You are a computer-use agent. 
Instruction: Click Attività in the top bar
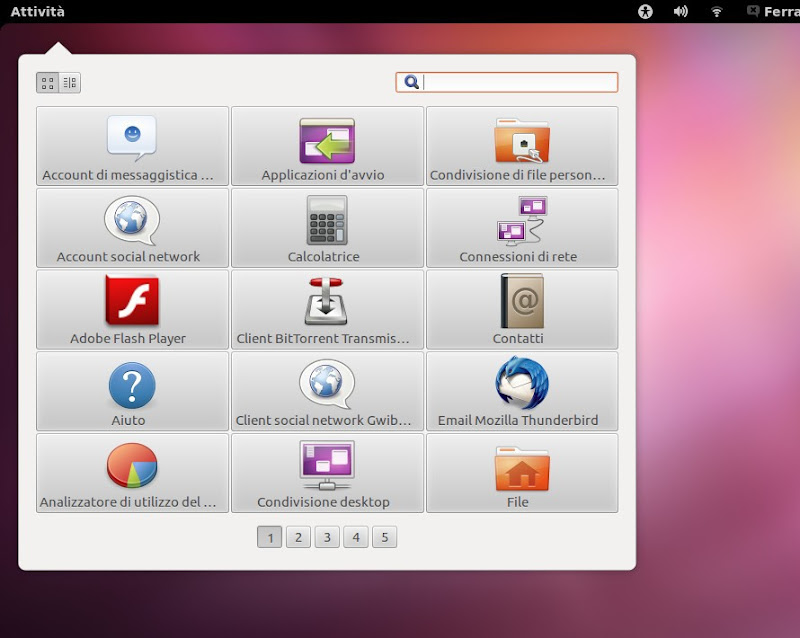(38, 11)
